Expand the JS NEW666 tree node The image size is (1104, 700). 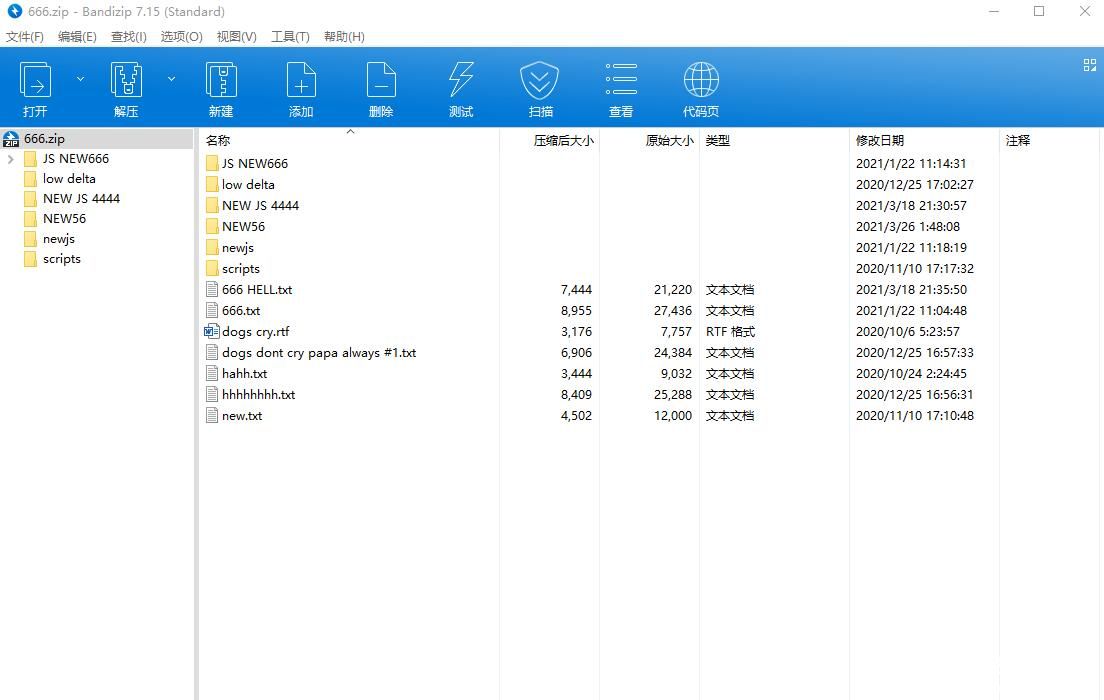pos(11,159)
